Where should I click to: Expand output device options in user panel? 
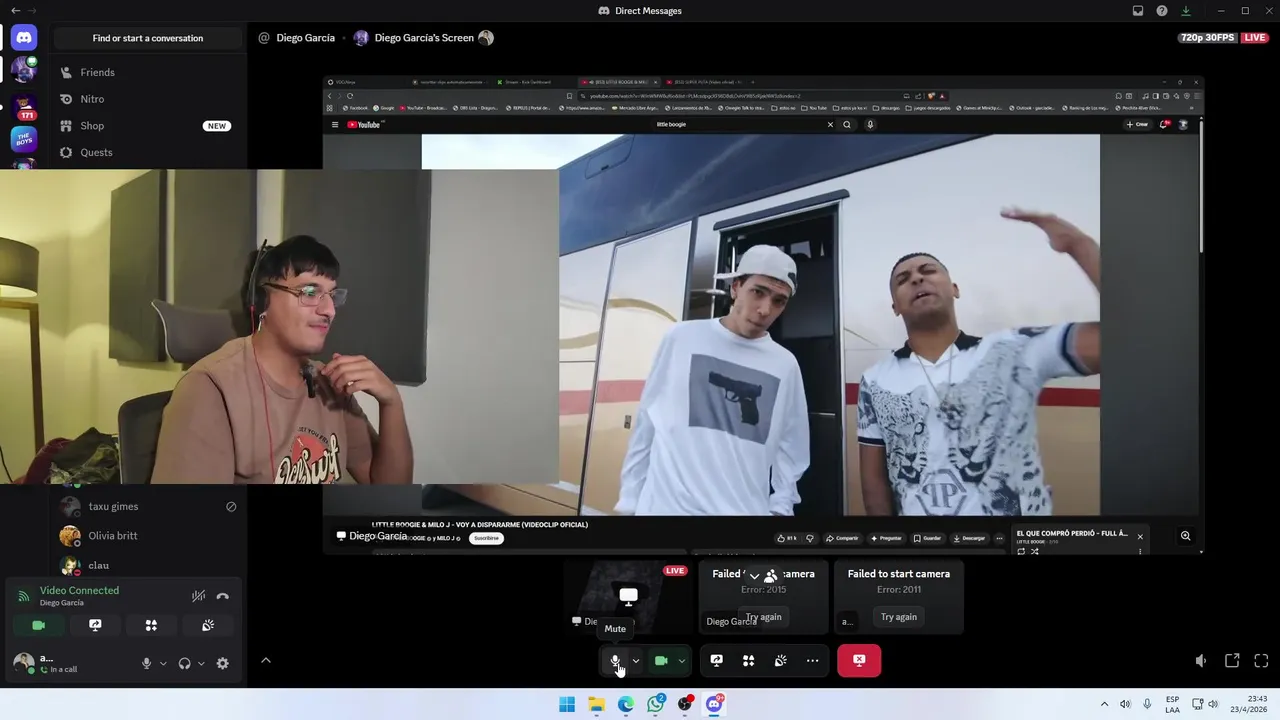click(x=201, y=663)
